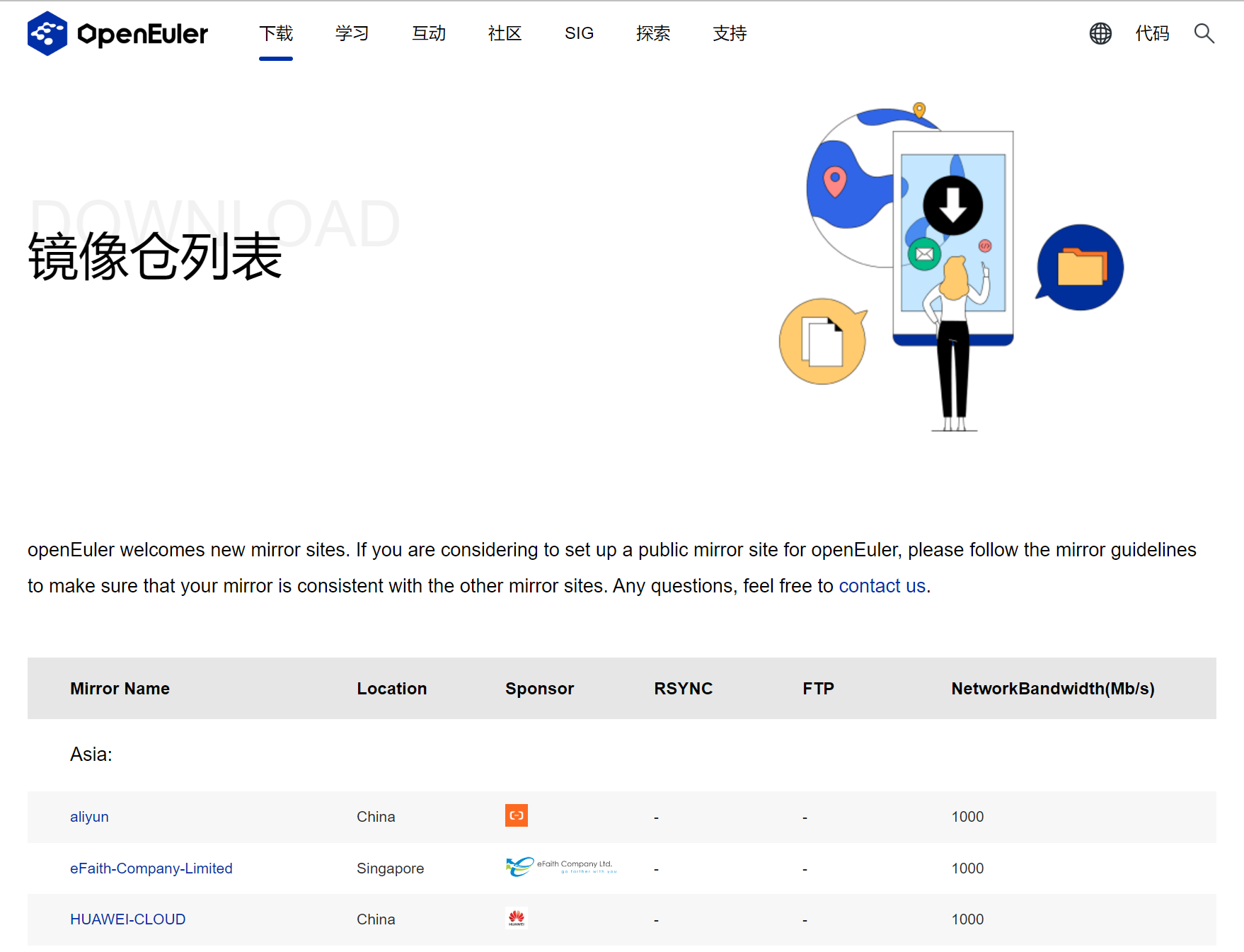This screenshot has width=1244, height=952.
Task: Click the openEuler logo
Action: pyautogui.click(x=117, y=33)
